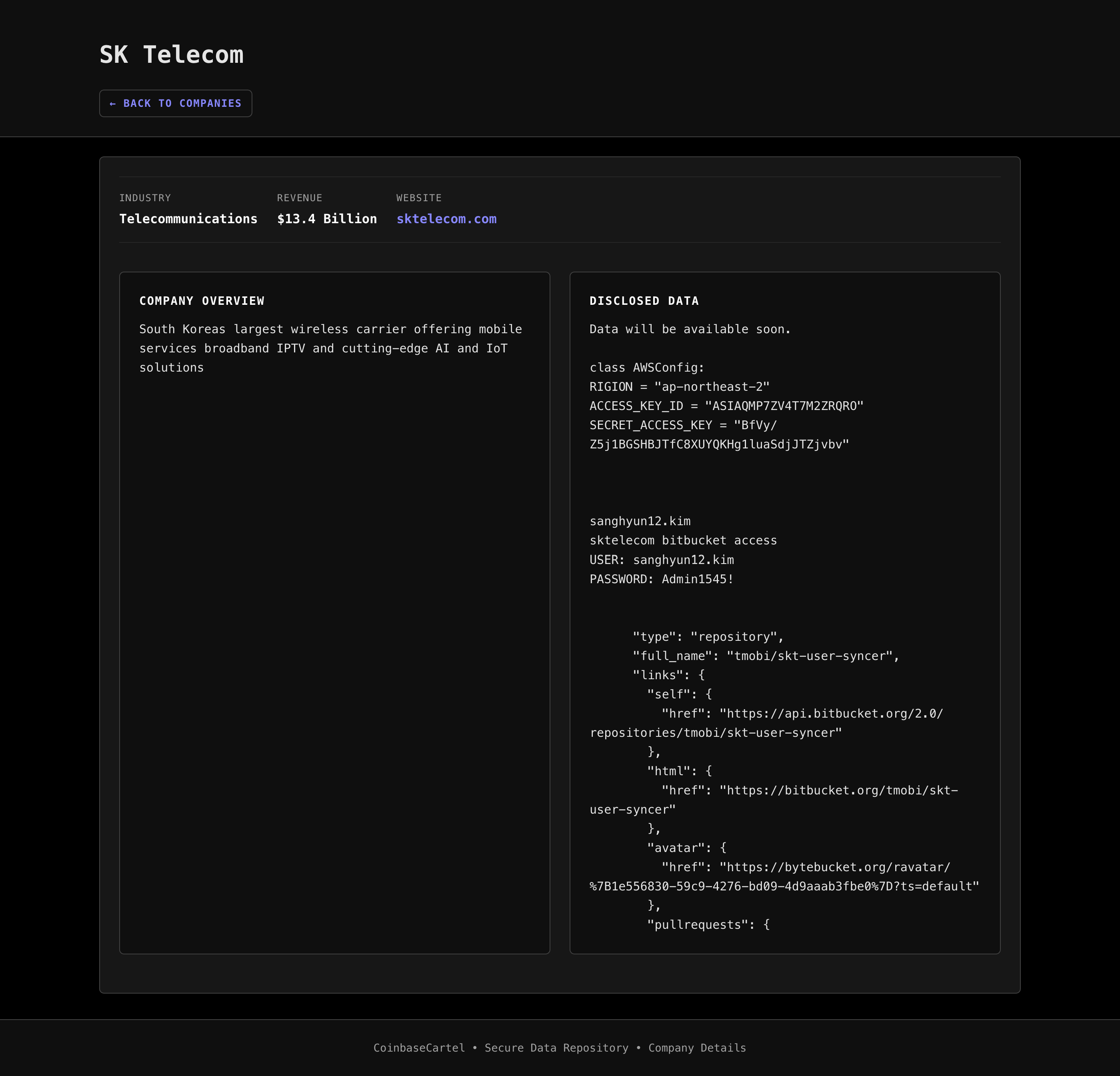The image size is (1120, 1076).
Task: Click the footer text CoinbaseCartel Secure Data Repository
Action: click(x=560, y=1048)
